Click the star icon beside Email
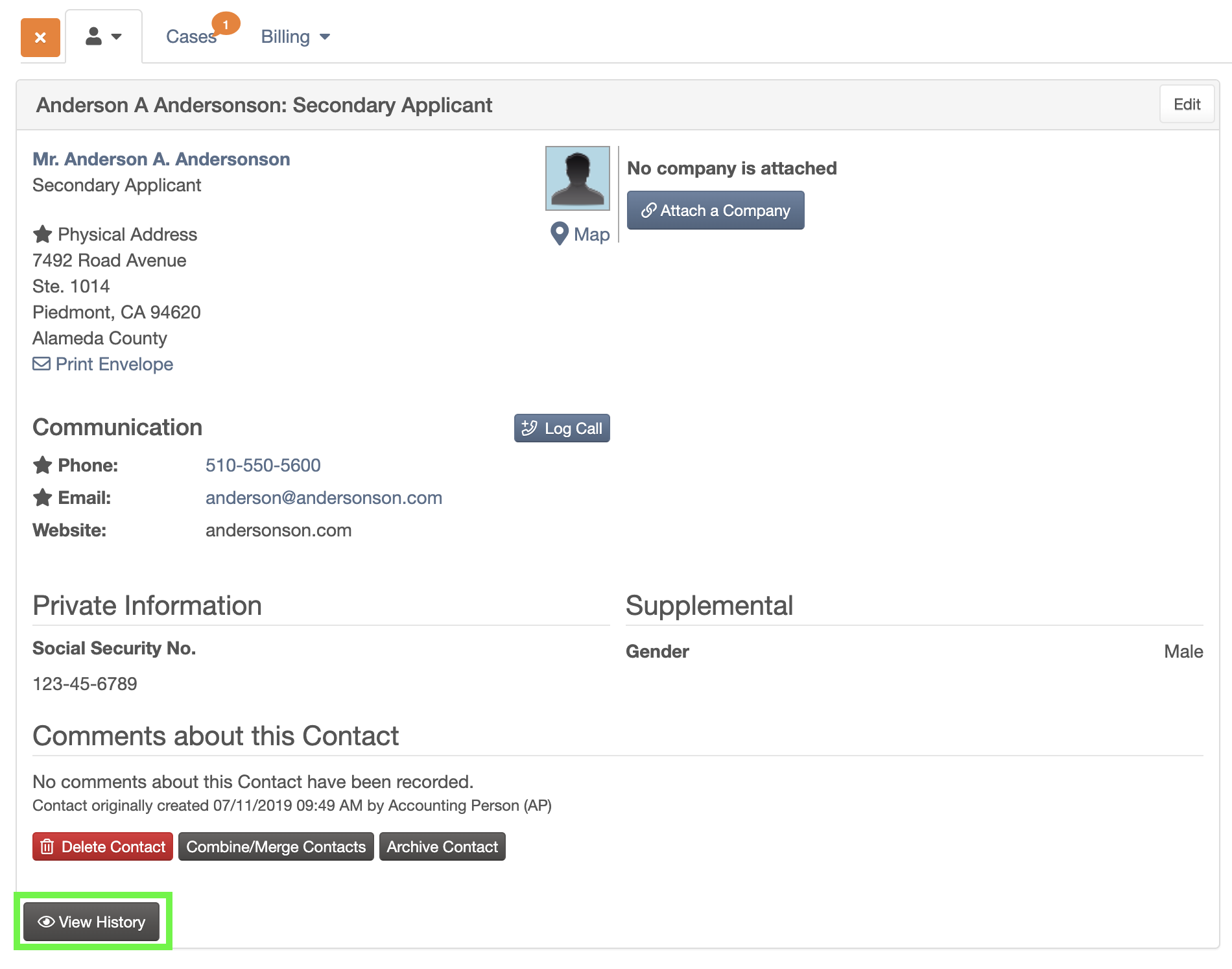 point(43,497)
